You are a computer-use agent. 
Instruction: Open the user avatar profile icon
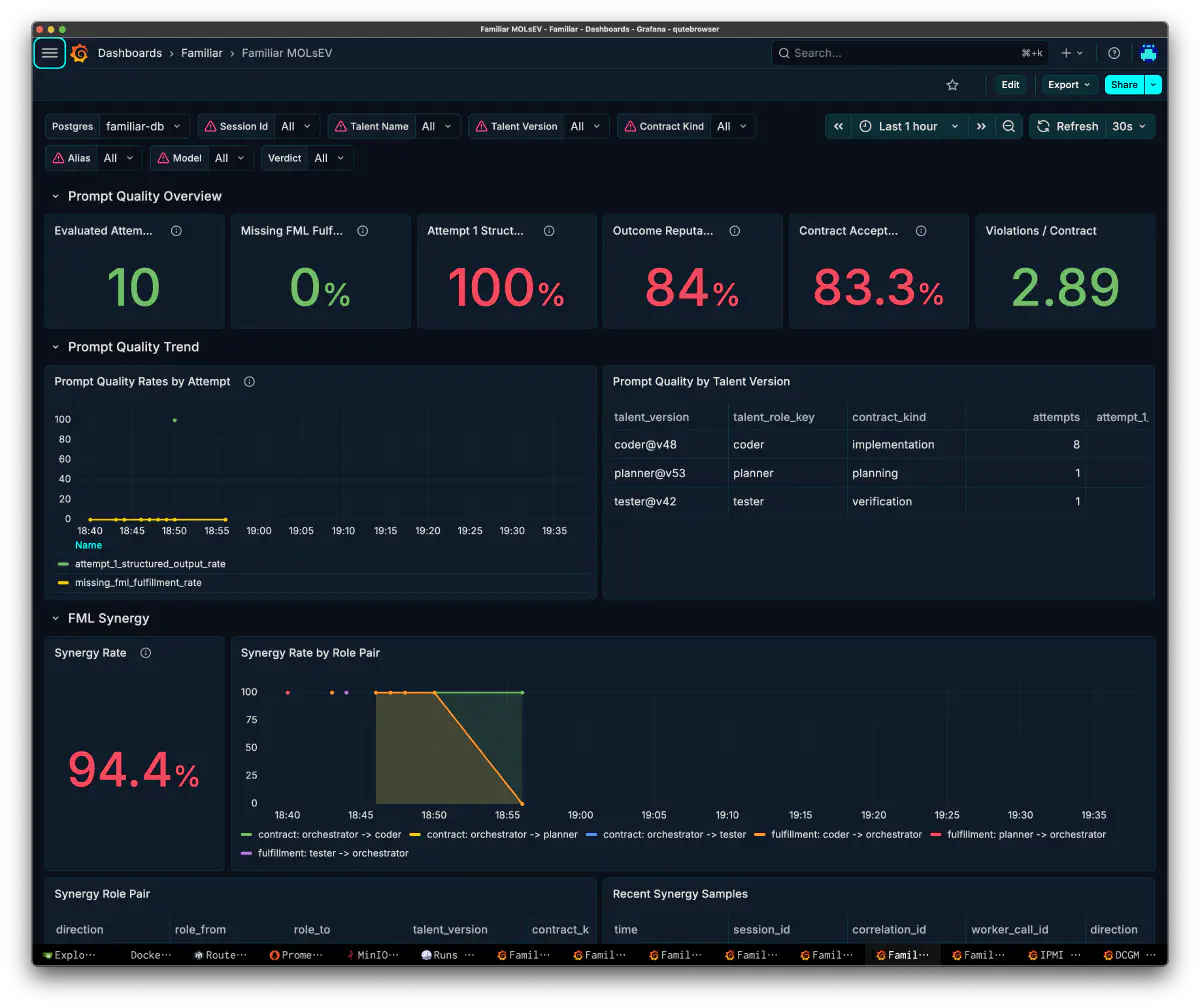pos(1148,53)
